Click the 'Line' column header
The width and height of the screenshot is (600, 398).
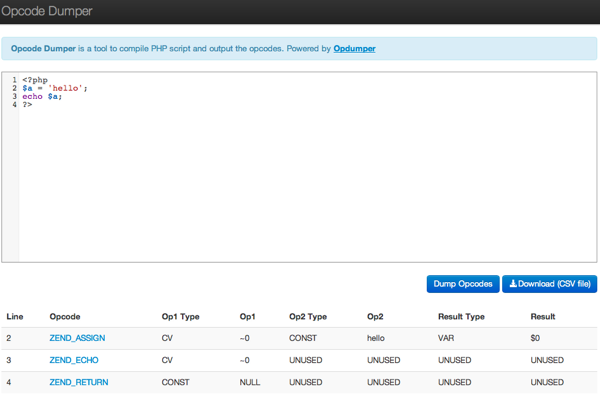coord(15,317)
